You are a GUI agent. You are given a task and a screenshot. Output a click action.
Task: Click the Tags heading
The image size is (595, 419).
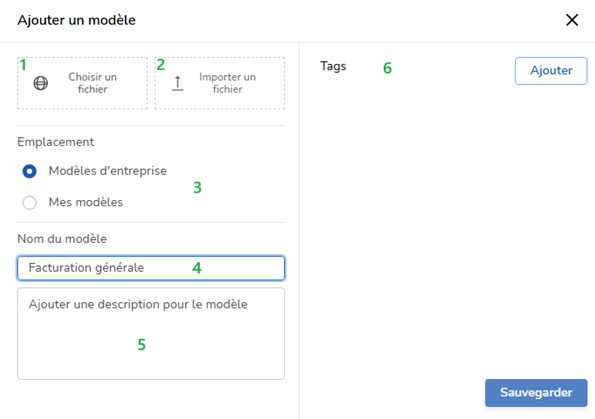coord(333,66)
